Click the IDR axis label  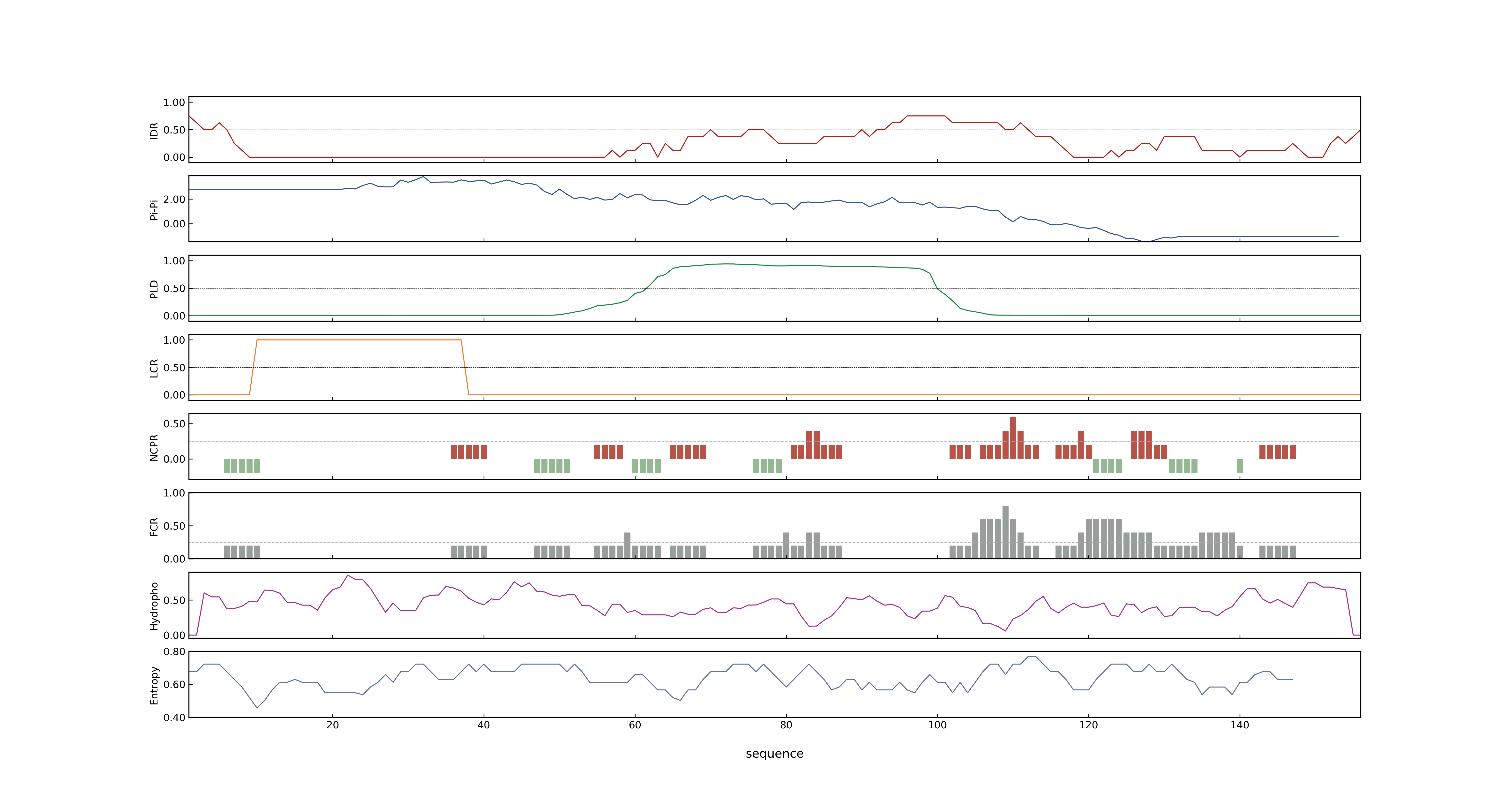(x=154, y=130)
